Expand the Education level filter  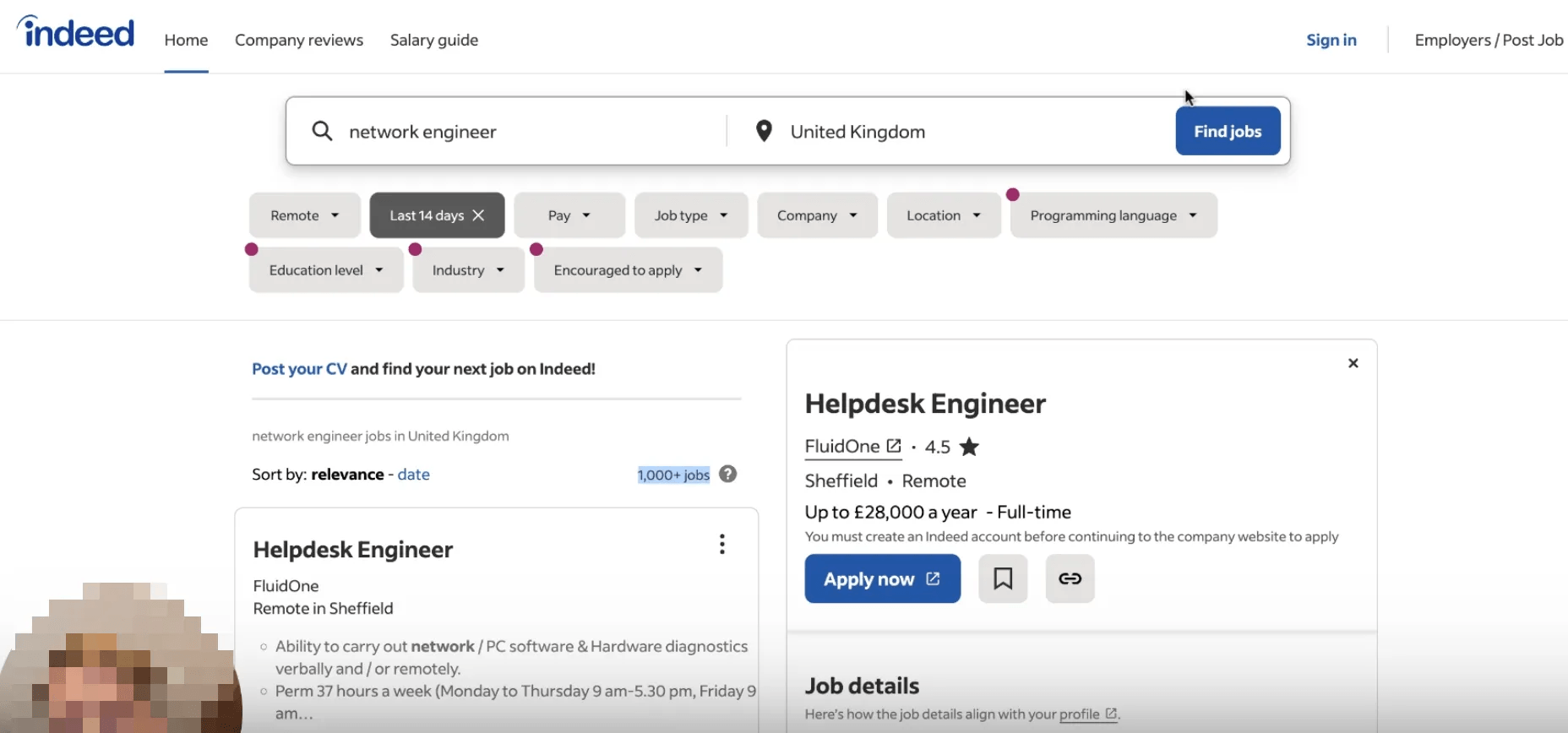tap(325, 270)
